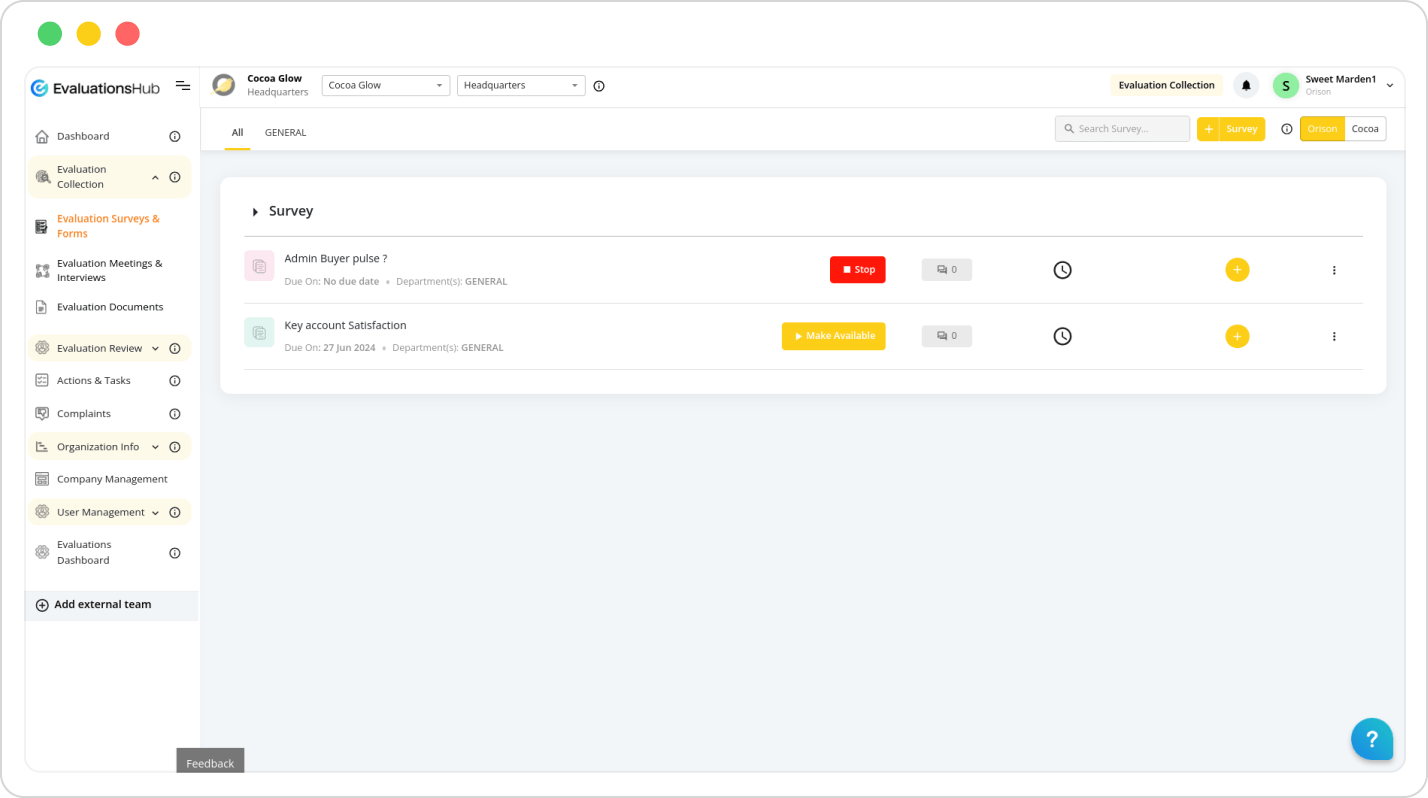View comments count on Admin Buyer pulse
1428x798 pixels.
pos(946,270)
